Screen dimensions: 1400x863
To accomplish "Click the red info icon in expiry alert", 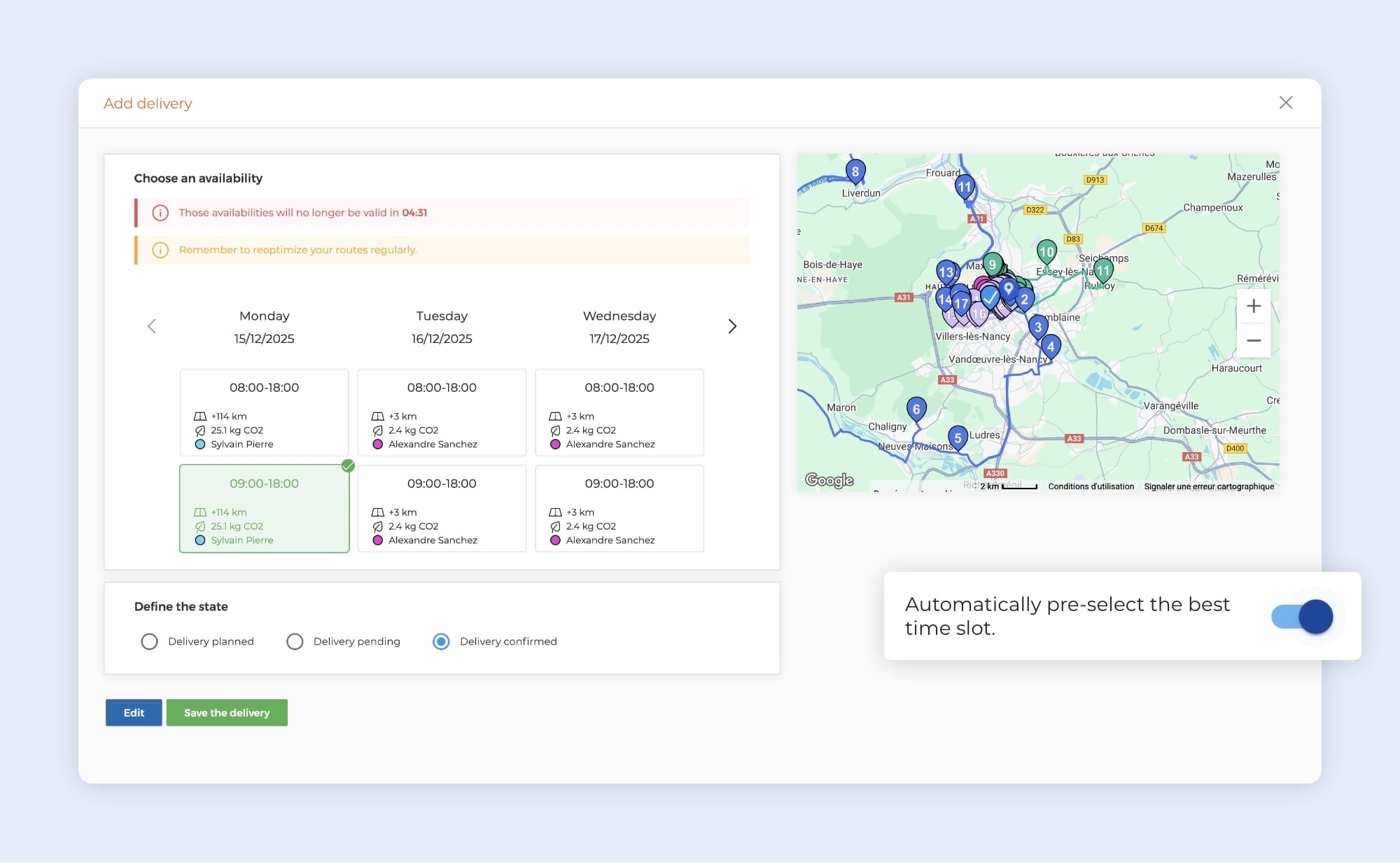I will (160, 213).
